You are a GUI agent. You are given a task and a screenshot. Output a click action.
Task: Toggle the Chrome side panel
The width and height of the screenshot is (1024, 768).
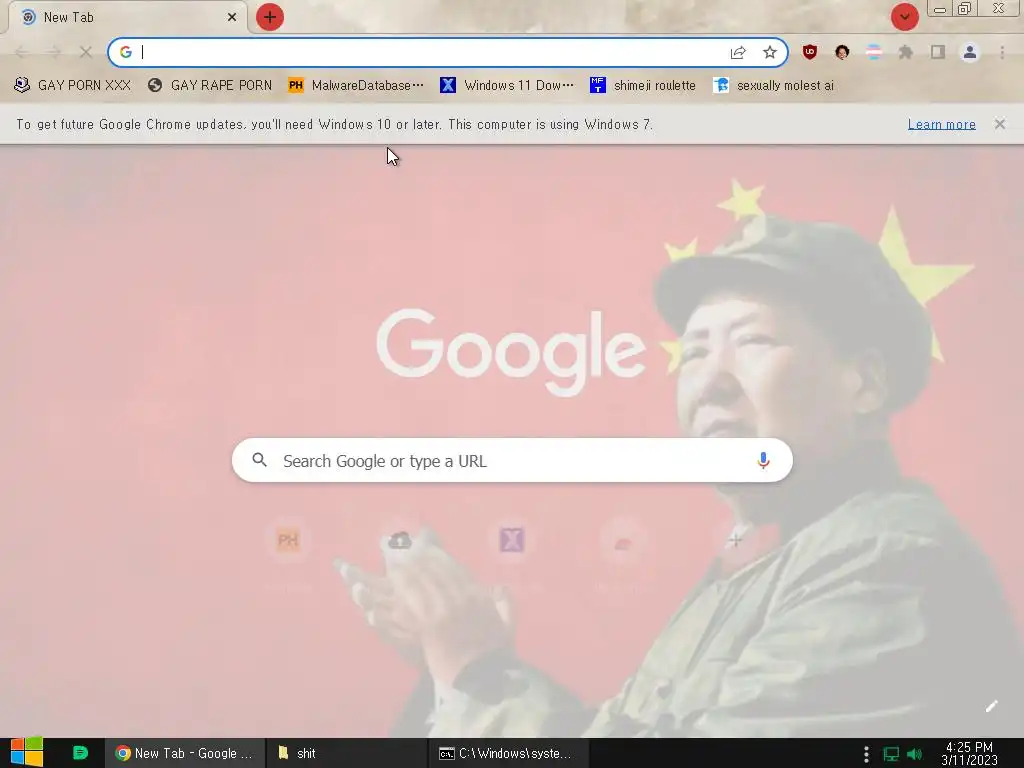point(938,52)
